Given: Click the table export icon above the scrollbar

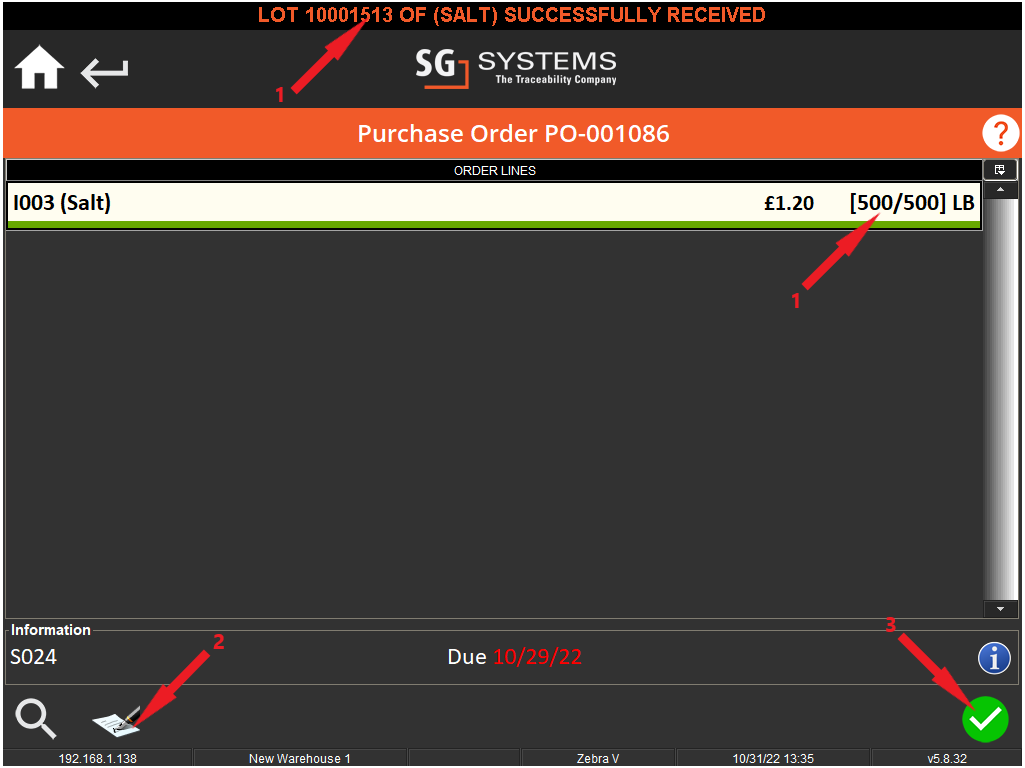Looking at the screenshot, I should pyautogui.click(x=1000, y=169).
